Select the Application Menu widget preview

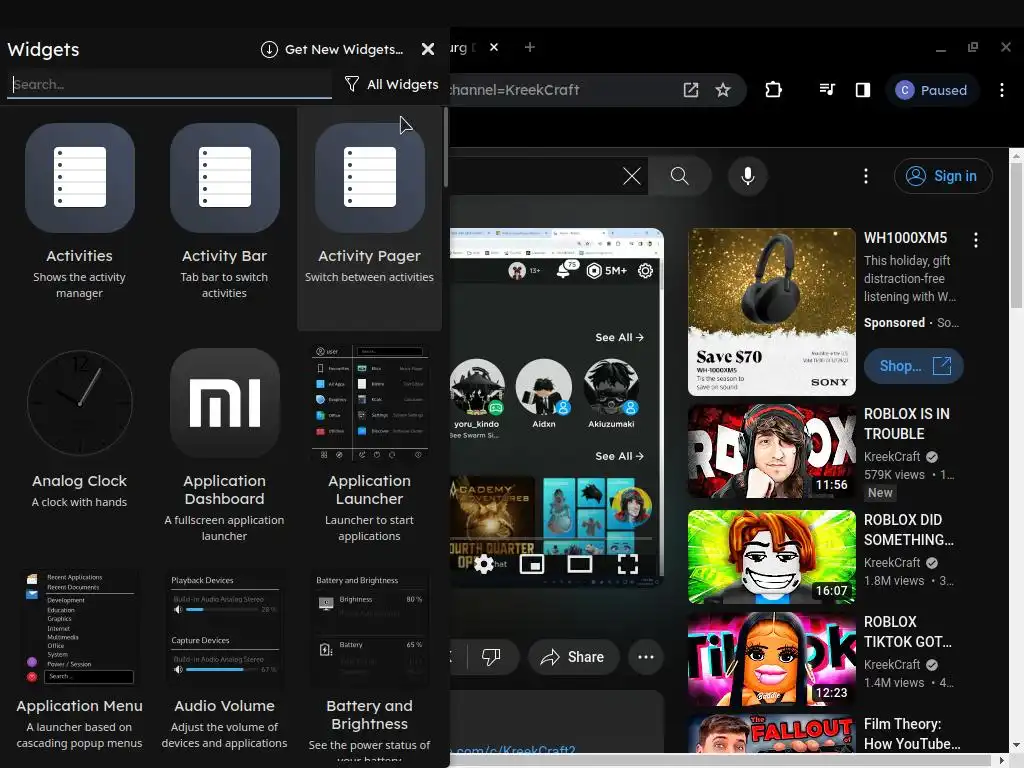pos(80,628)
